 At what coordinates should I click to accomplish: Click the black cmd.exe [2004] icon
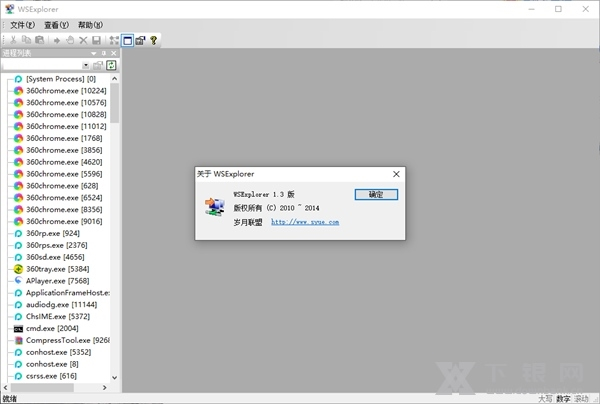tap(18, 329)
